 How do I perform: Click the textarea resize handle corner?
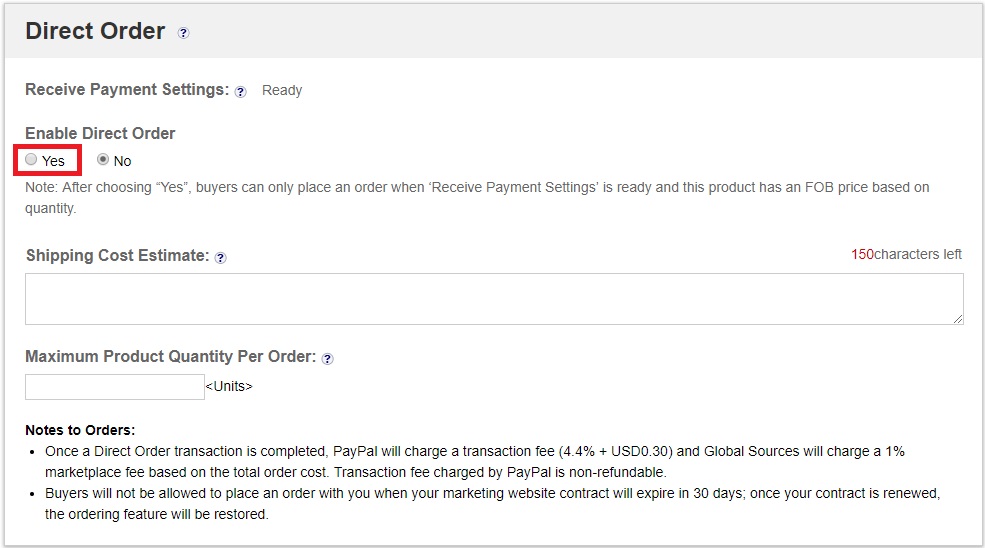(957, 319)
